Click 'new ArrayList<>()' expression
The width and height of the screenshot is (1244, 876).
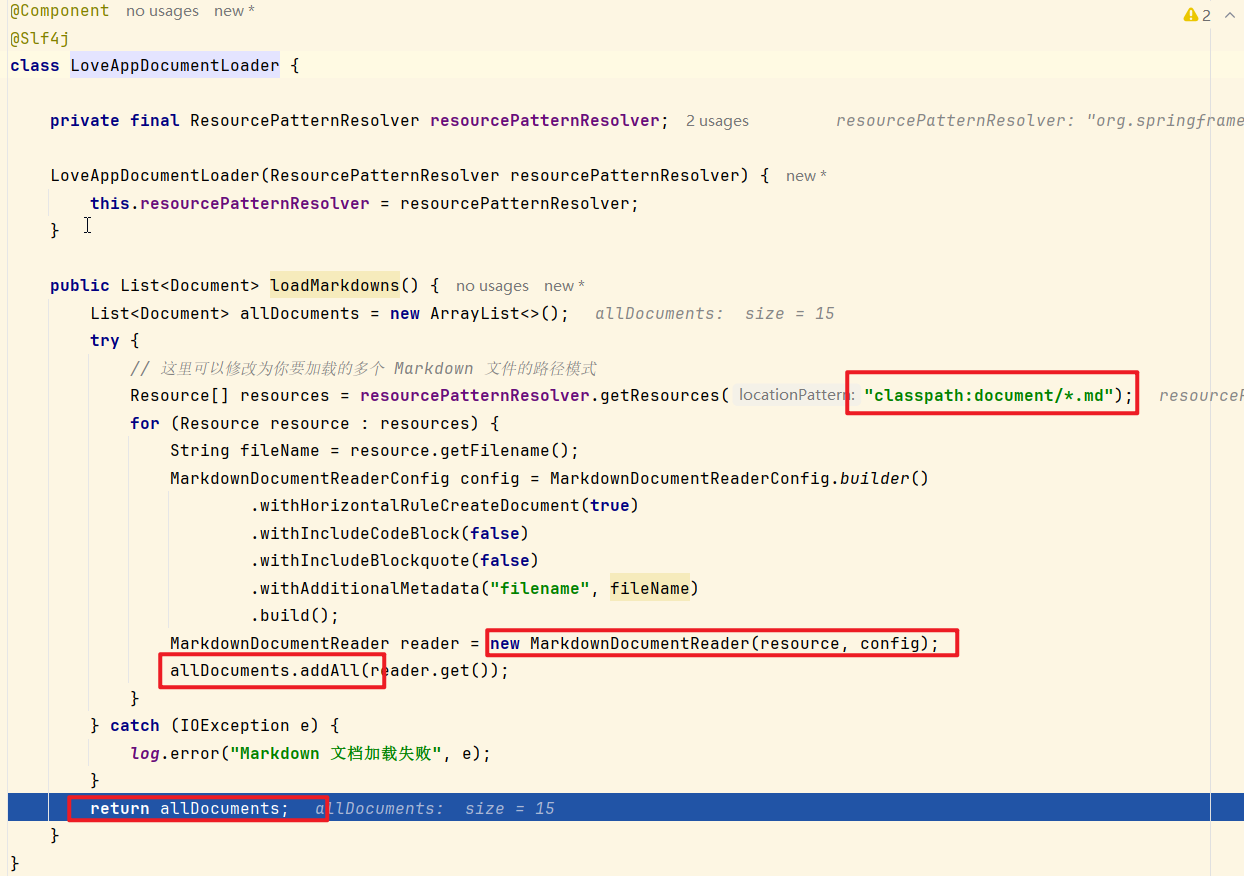(x=474, y=313)
